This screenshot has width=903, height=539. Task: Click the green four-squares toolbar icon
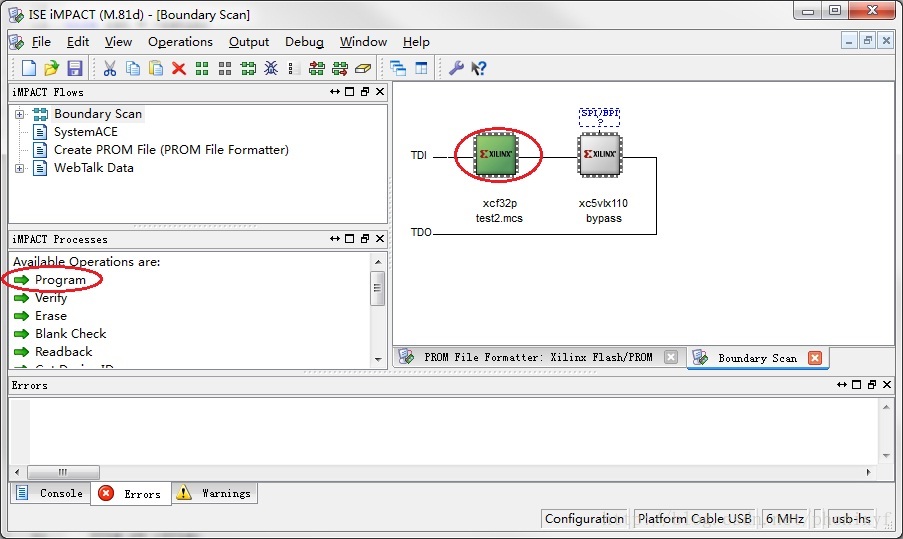tap(202, 69)
